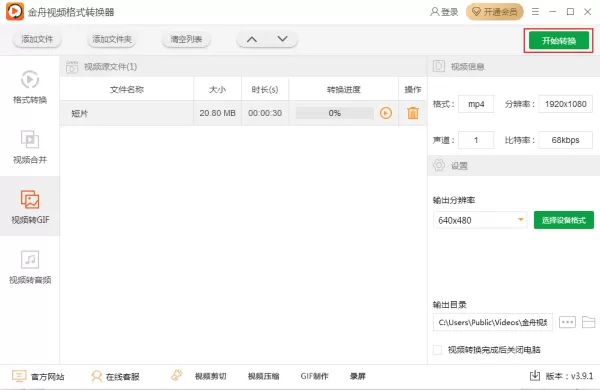Click 选择设备格式 button
The image size is (600, 390).
(564, 220)
